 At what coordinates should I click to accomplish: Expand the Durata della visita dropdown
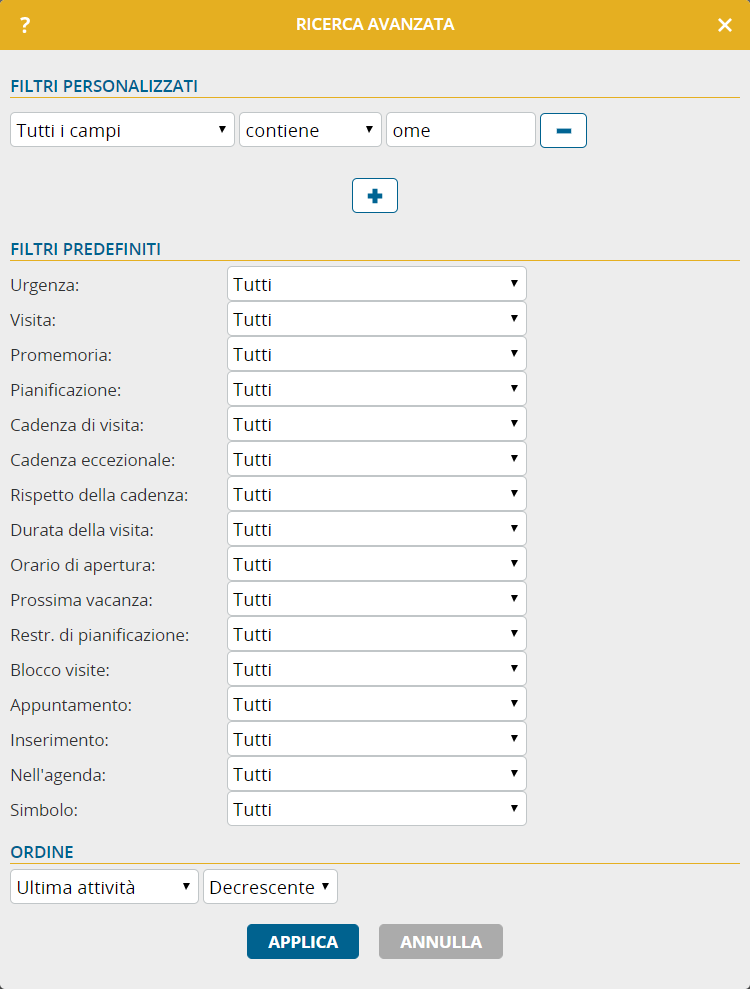(377, 529)
